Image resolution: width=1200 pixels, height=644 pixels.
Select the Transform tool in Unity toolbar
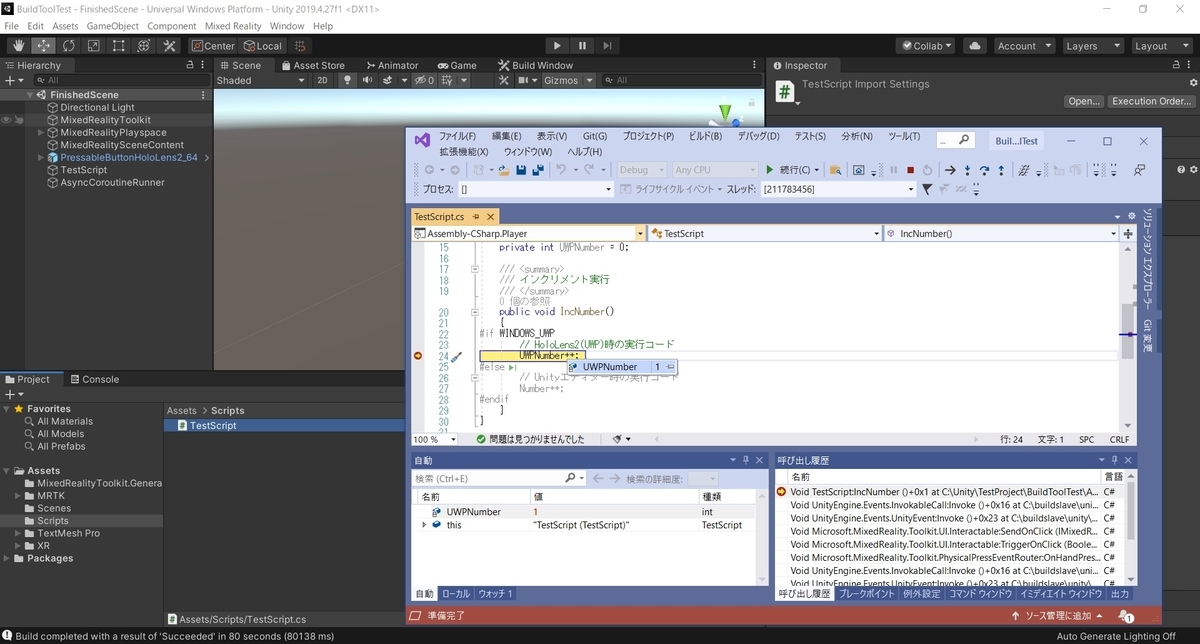tap(144, 46)
